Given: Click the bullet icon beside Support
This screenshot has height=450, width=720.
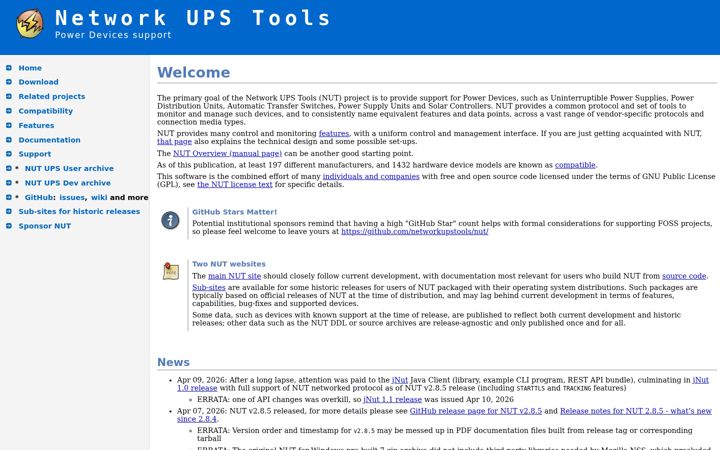Looking at the screenshot, I should [9, 154].
